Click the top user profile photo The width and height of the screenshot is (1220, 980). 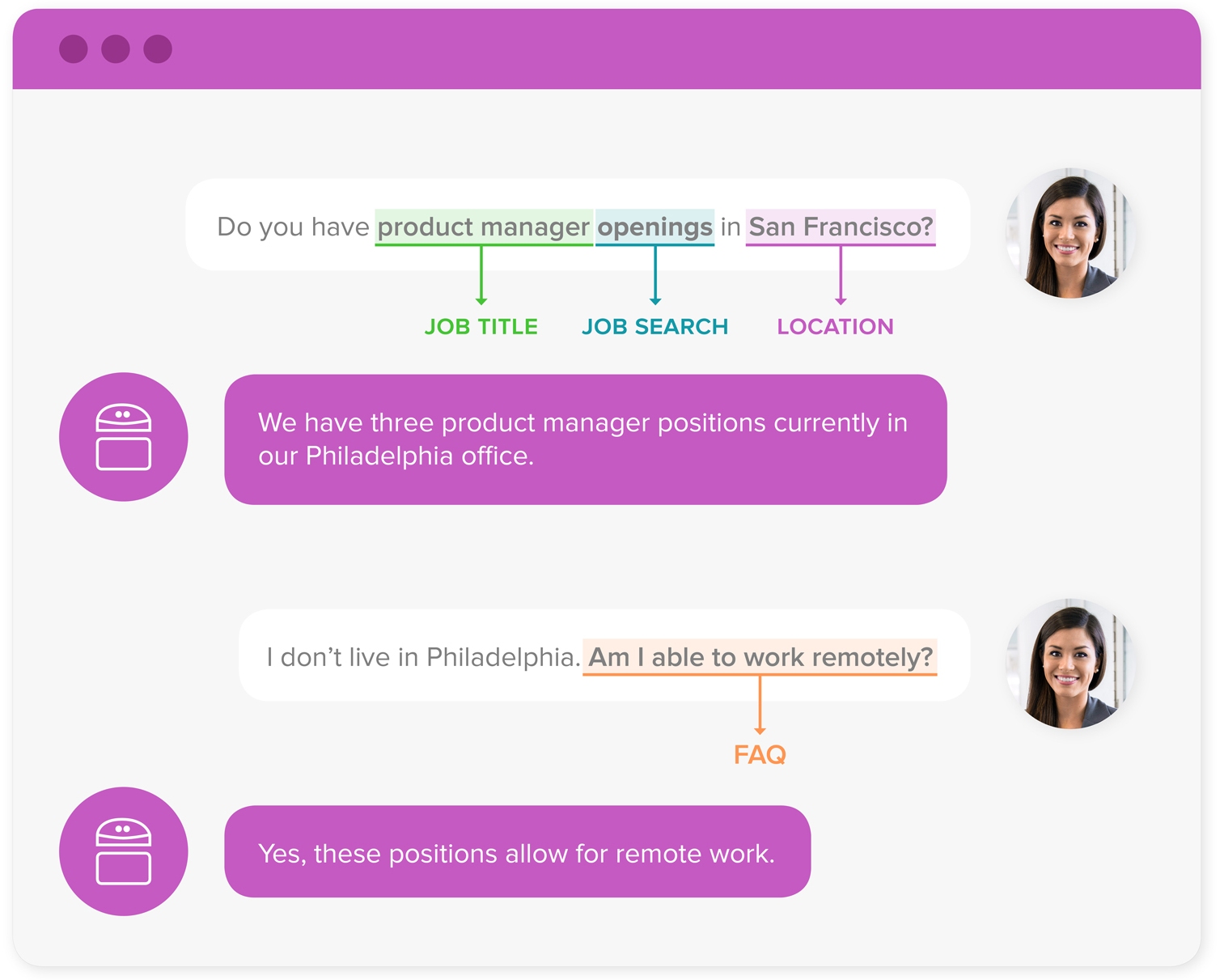coord(1070,234)
